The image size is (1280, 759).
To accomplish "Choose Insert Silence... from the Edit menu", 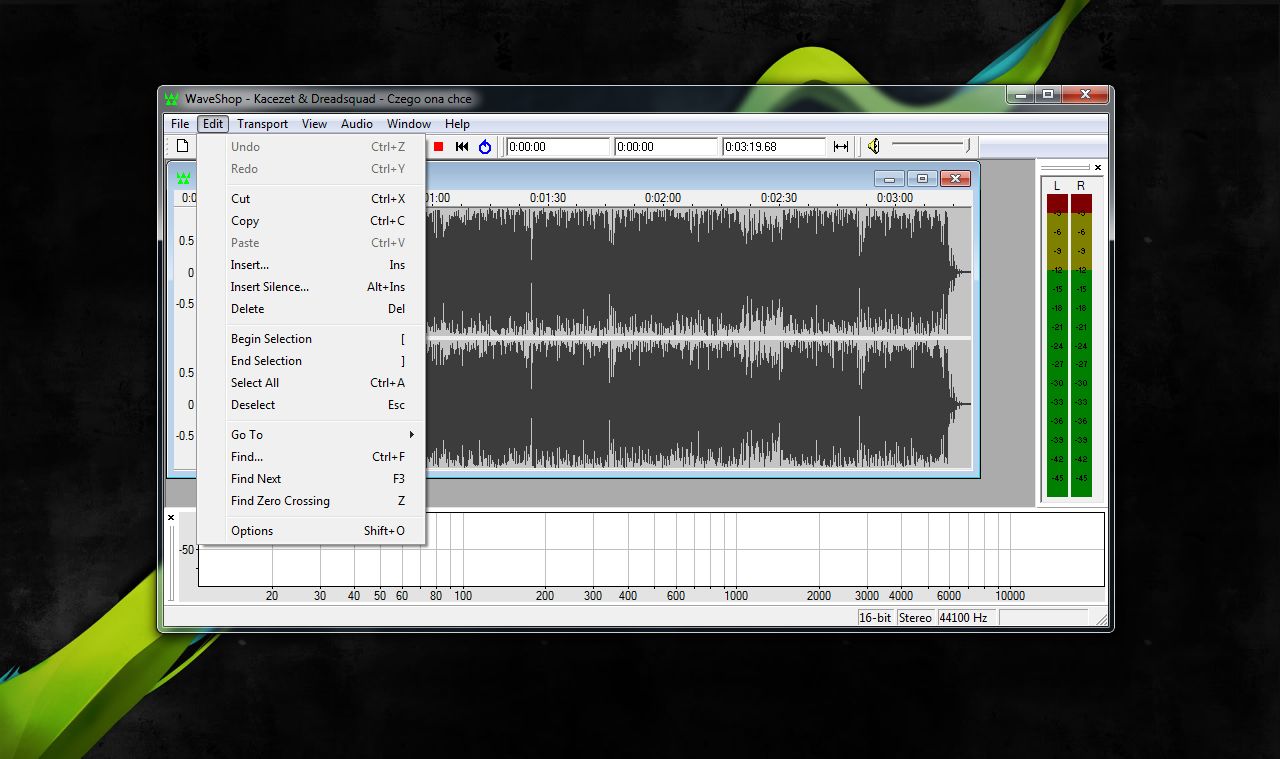I will pos(311,287).
